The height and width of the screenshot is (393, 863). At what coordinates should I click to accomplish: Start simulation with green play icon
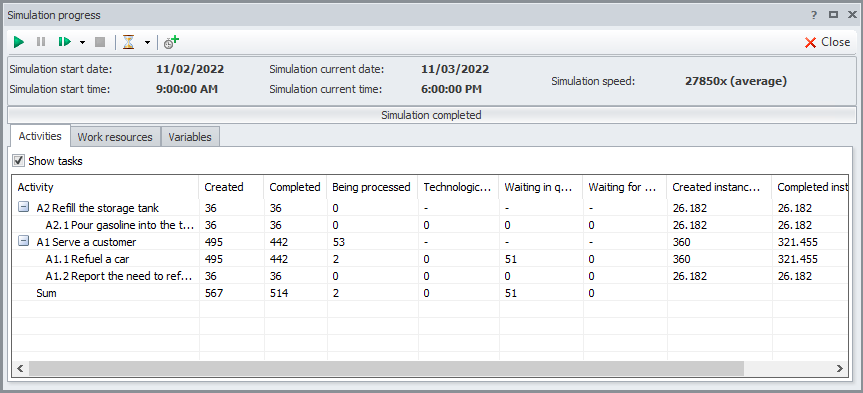coord(19,42)
